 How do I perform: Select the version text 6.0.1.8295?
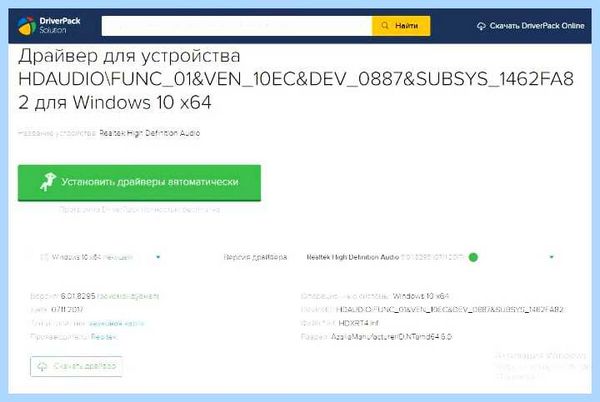tap(78, 296)
